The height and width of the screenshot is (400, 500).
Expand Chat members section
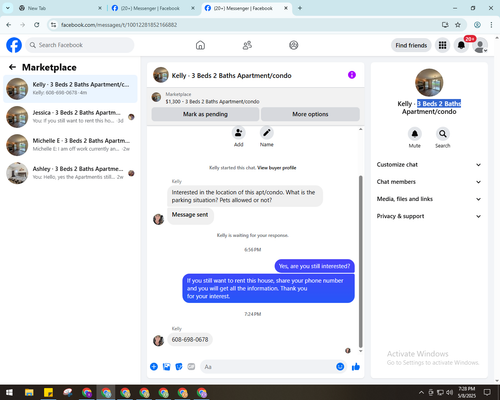click(x=429, y=182)
